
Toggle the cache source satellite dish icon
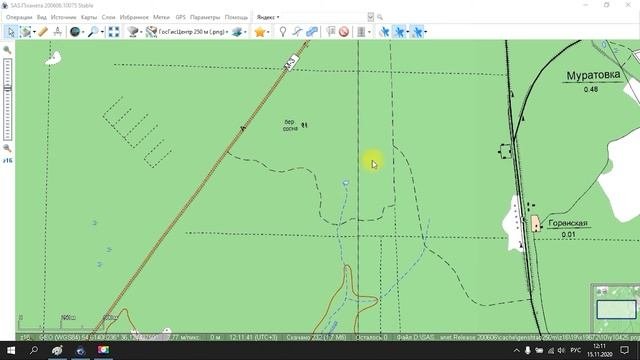(x=133, y=32)
